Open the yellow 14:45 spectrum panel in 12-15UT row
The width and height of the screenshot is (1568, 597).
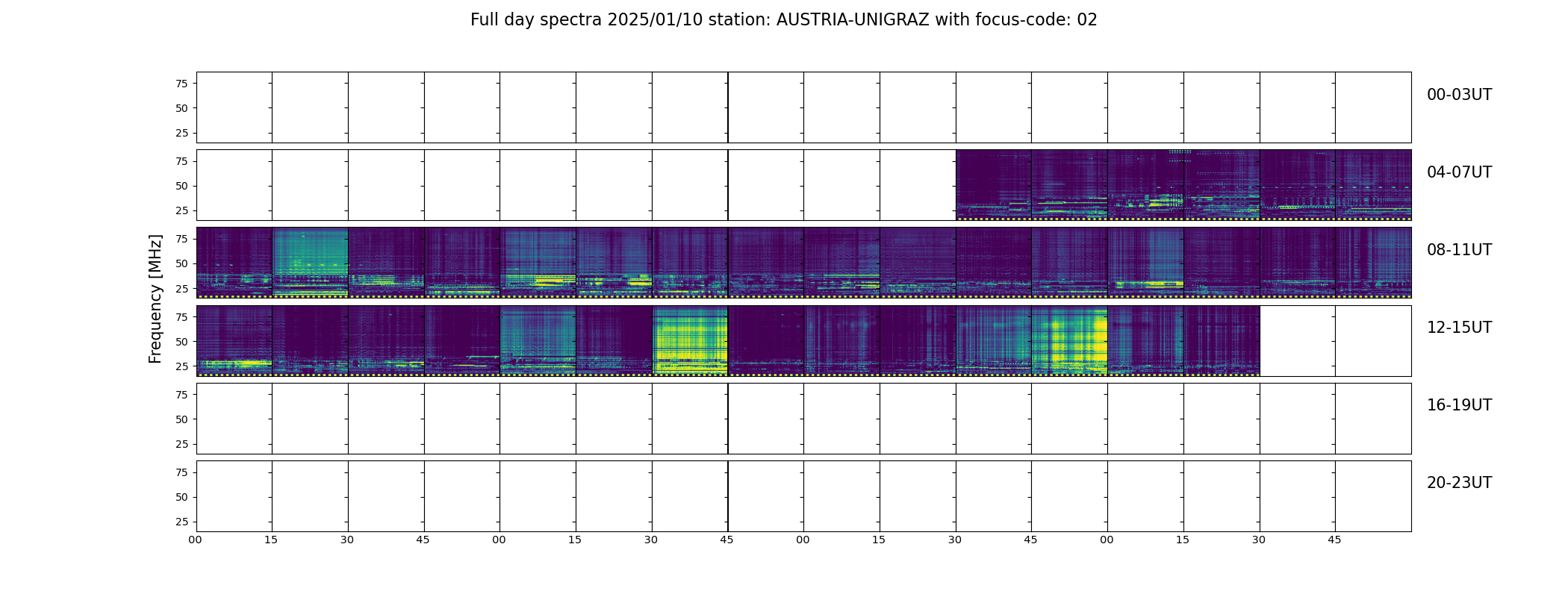pyautogui.click(x=1069, y=340)
